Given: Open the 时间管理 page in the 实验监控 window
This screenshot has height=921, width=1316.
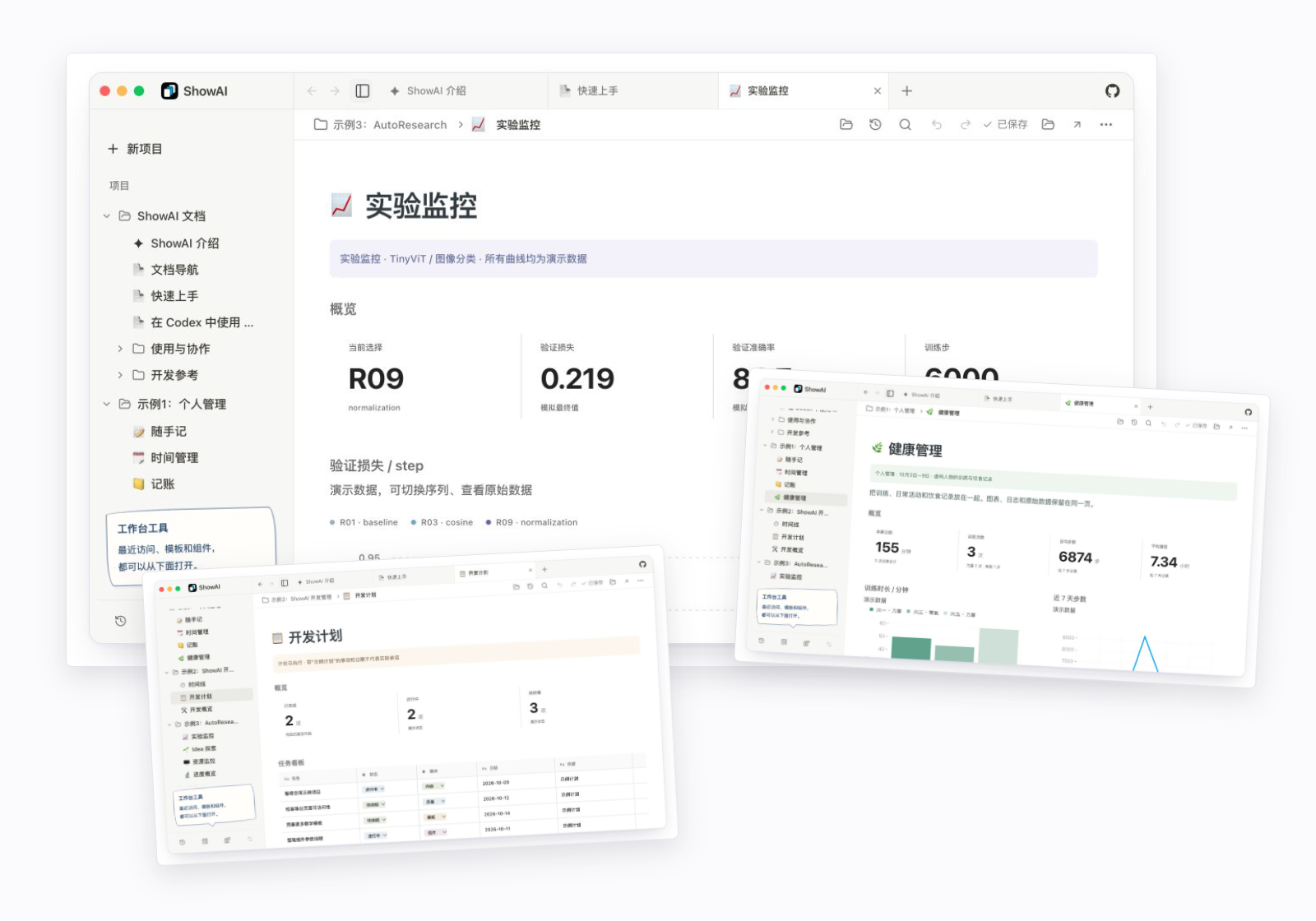Looking at the screenshot, I should click(x=165, y=458).
